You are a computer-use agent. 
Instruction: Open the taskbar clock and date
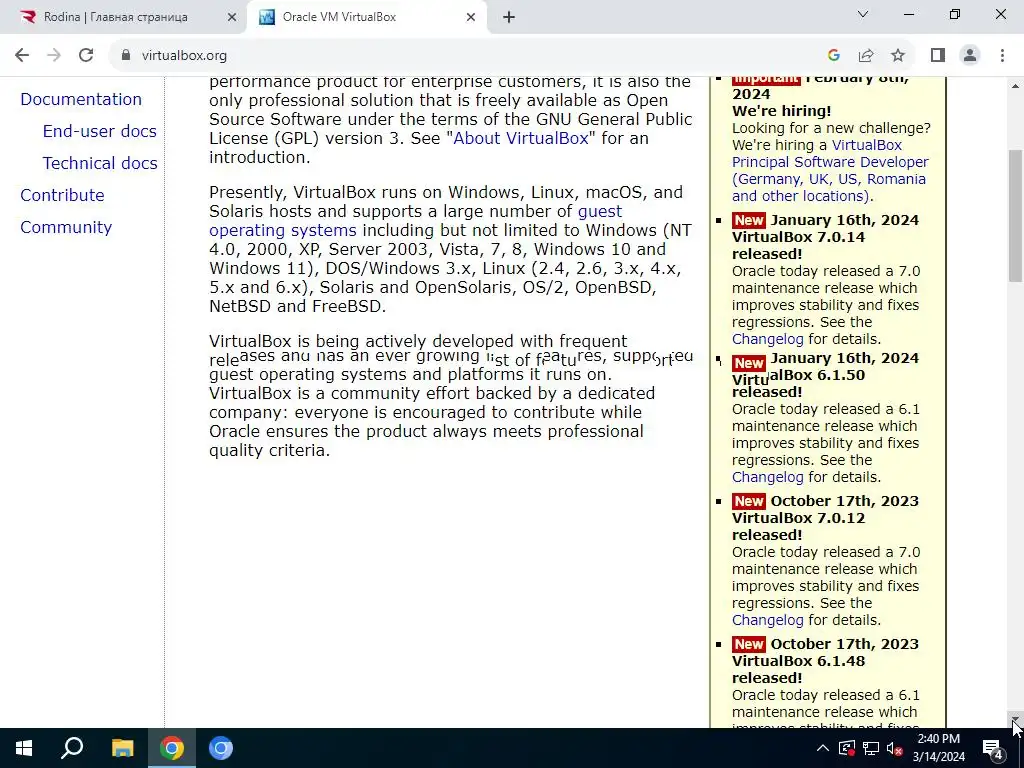[938, 748]
